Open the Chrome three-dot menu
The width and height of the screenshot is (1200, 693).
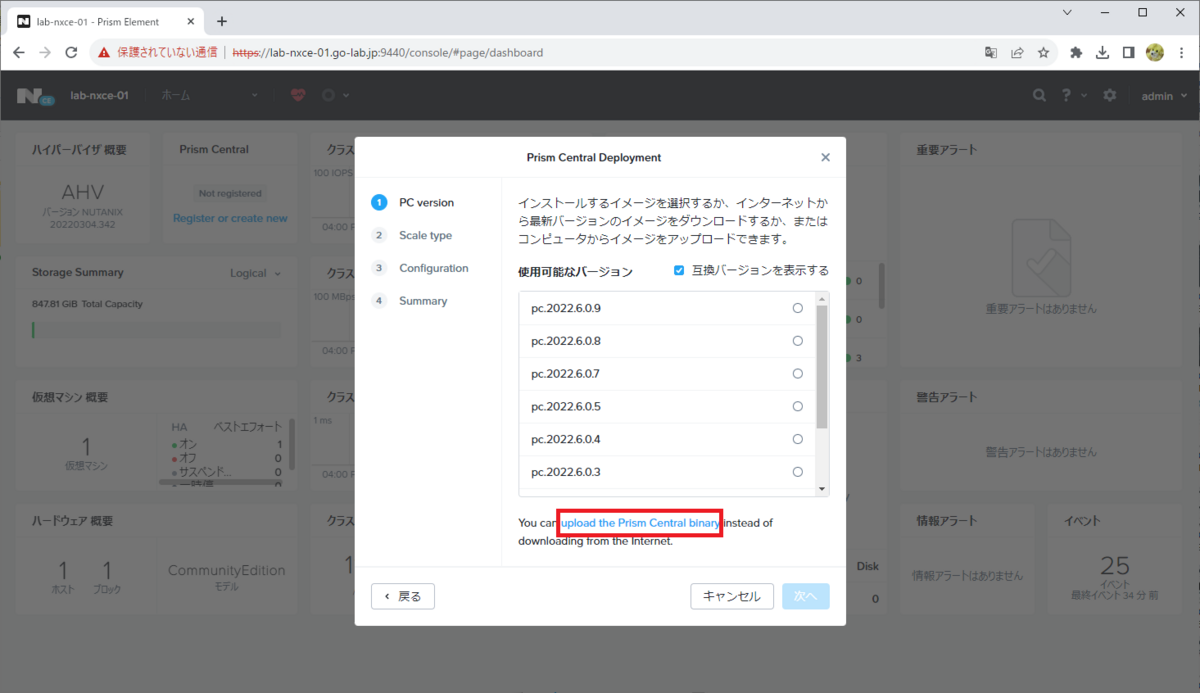click(1181, 52)
